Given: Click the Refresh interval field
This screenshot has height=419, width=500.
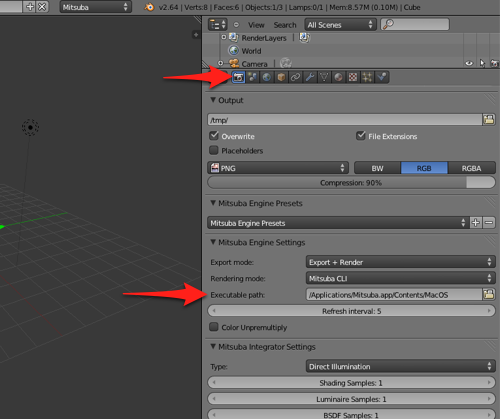Looking at the screenshot, I should 351,311.
